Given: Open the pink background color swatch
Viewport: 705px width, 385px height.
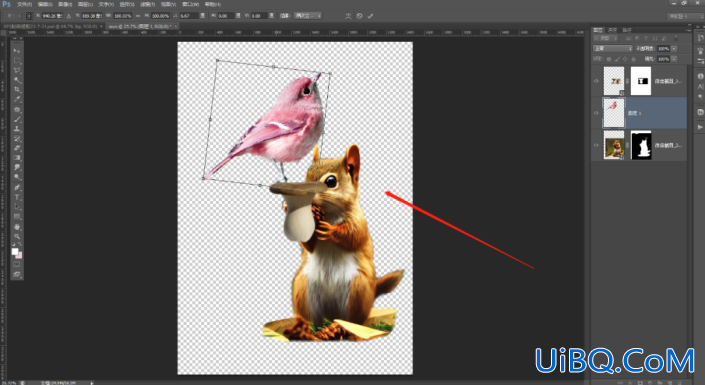Looking at the screenshot, I should tap(20, 255).
